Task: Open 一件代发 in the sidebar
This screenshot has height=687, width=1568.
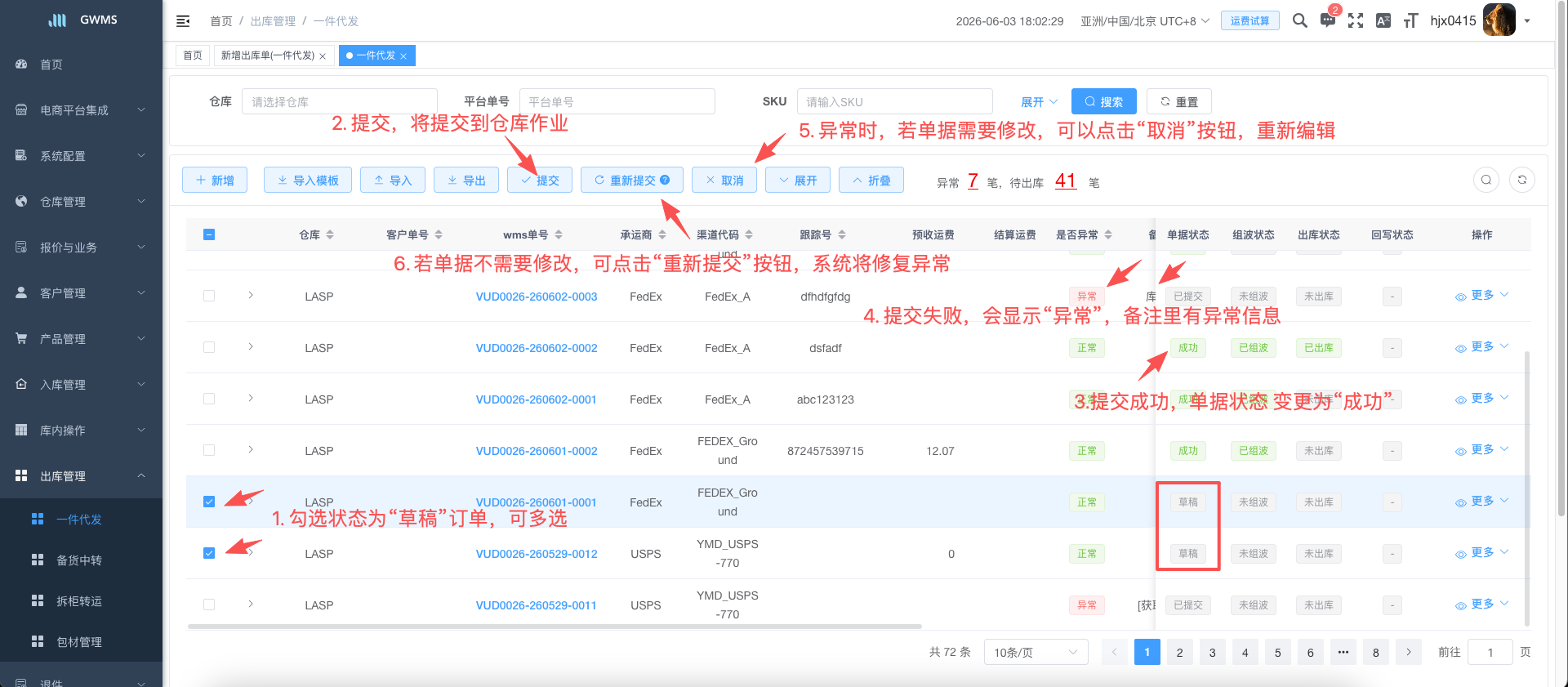Action: click(81, 520)
